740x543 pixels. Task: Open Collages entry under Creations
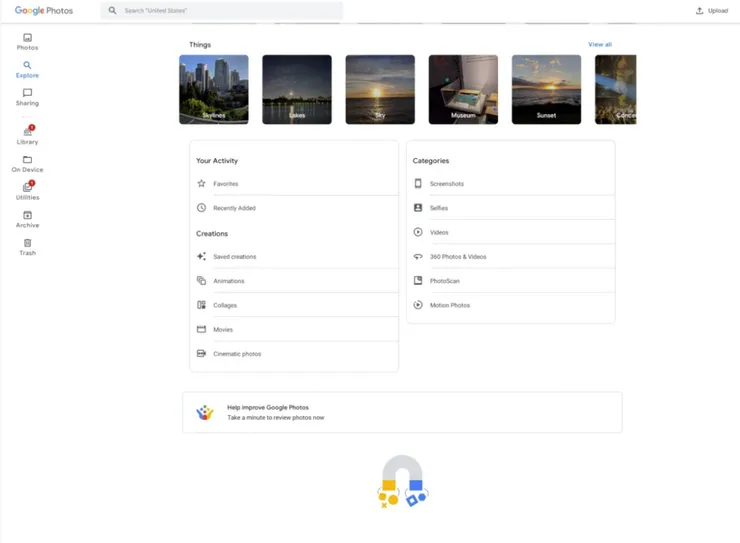(294, 305)
